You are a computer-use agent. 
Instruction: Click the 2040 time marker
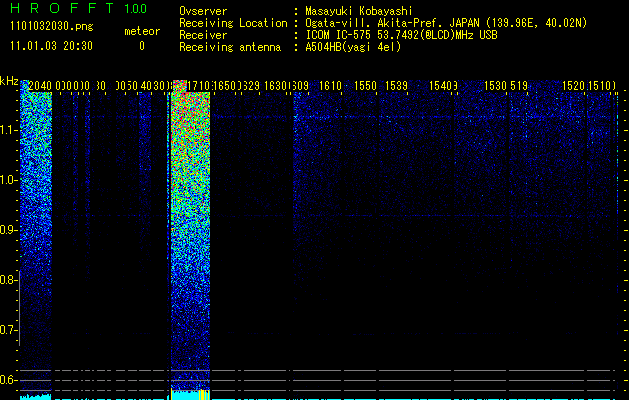(x=40, y=86)
